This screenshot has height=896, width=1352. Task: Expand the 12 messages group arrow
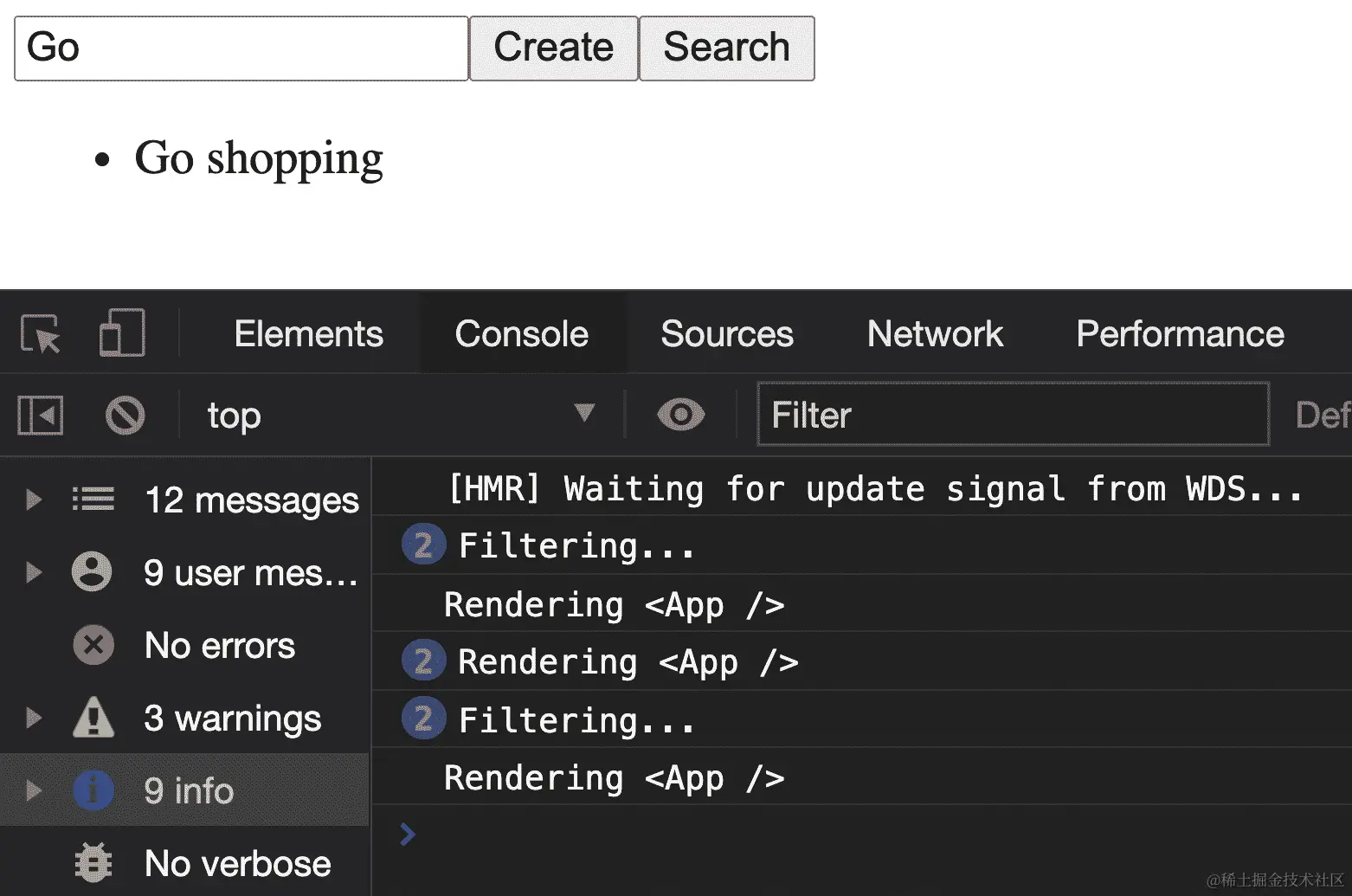pos(34,500)
